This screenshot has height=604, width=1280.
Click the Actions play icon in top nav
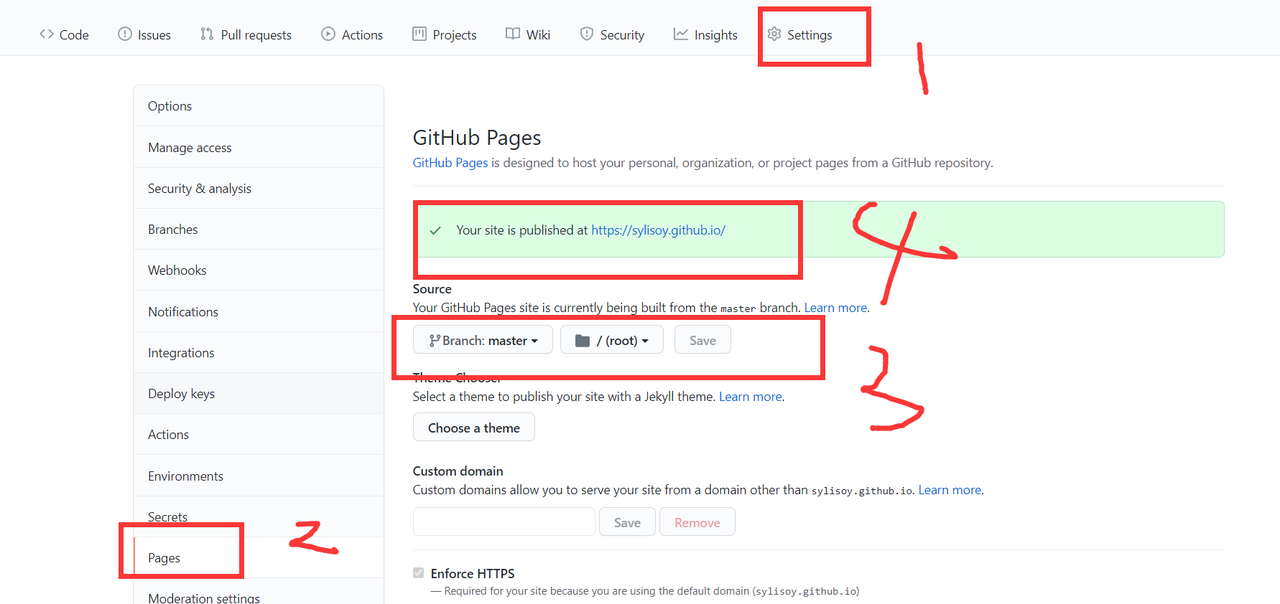pyautogui.click(x=328, y=34)
